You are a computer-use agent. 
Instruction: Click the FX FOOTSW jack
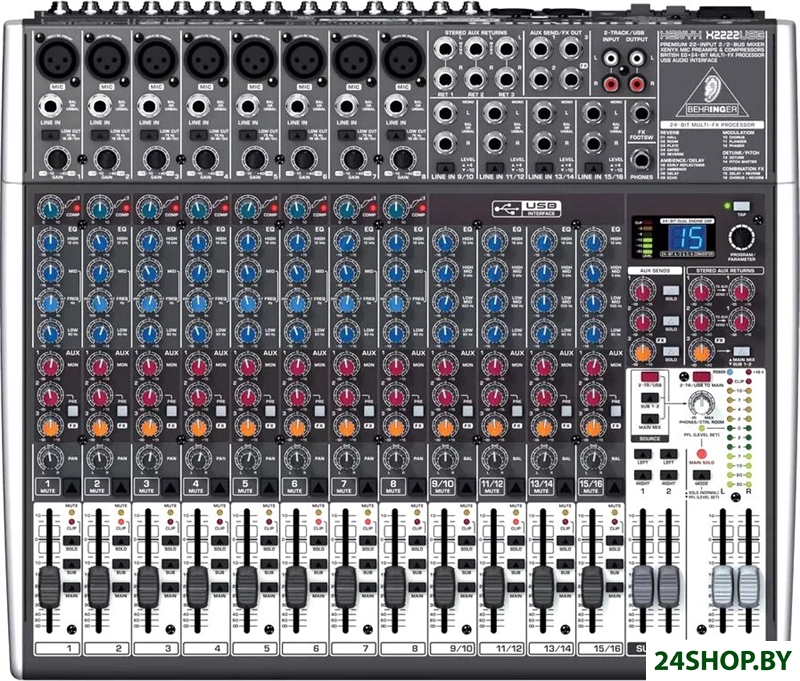point(641,113)
